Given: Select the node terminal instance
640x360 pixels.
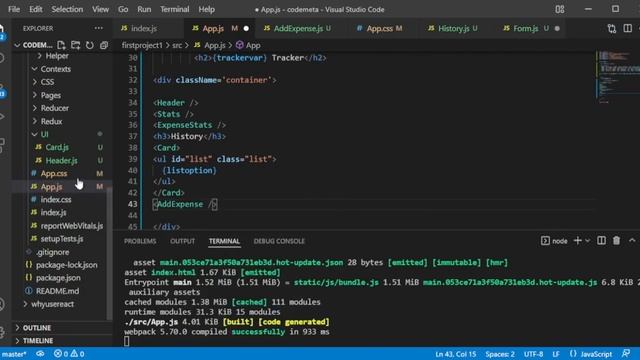Looking at the screenshot, I should [554, 241].
